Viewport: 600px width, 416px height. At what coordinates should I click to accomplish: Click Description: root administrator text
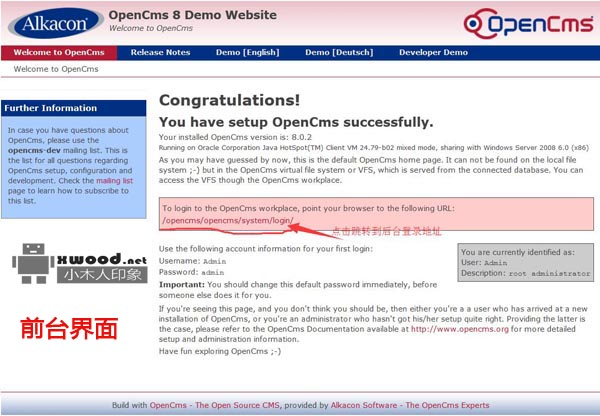pos(525,273)
